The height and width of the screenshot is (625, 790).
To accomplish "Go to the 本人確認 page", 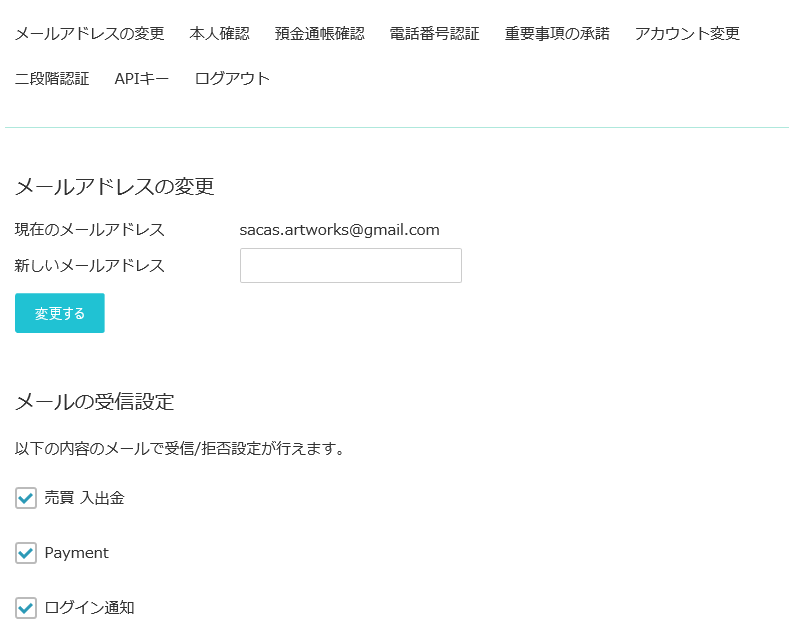I will [x=219, y=34].
